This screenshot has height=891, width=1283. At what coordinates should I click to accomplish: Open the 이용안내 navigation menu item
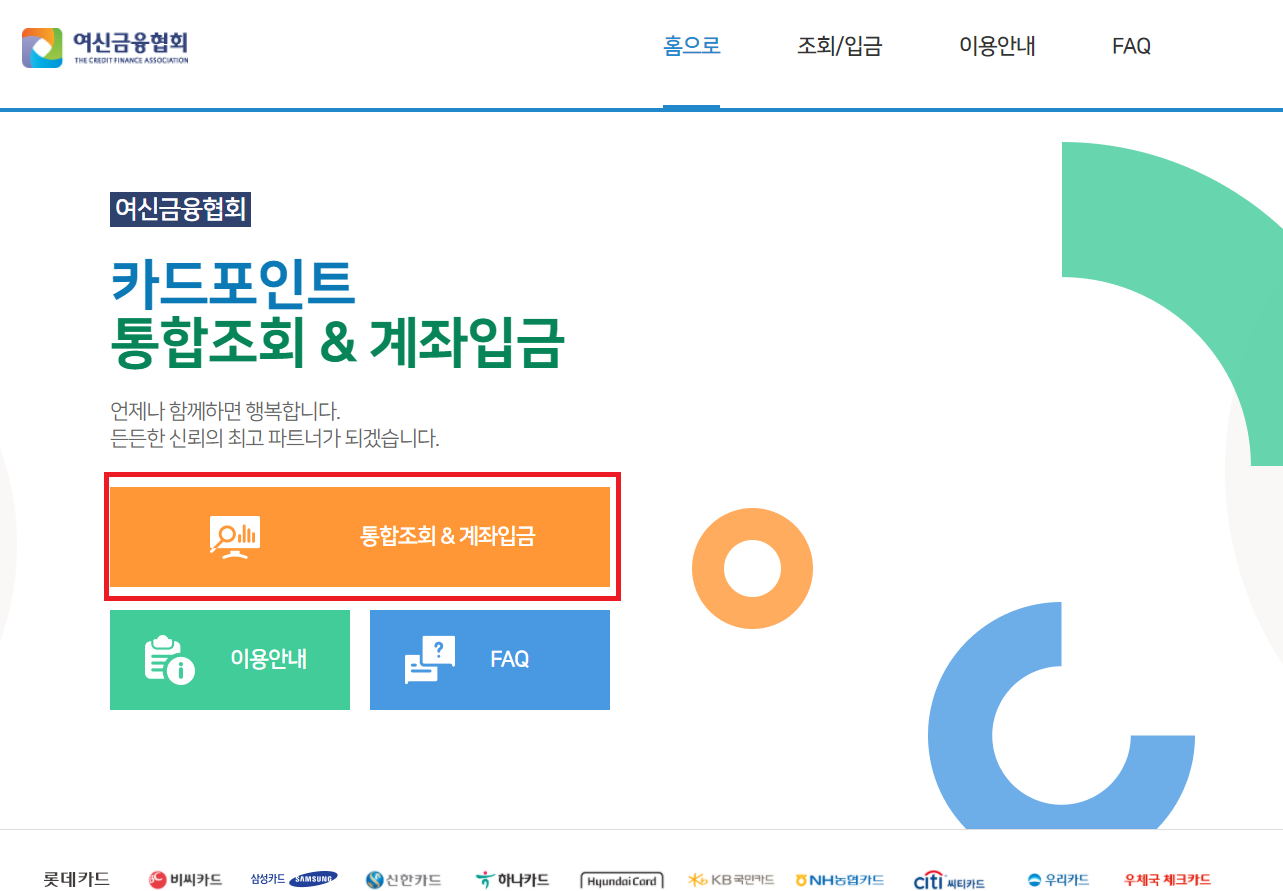point(997,46)
